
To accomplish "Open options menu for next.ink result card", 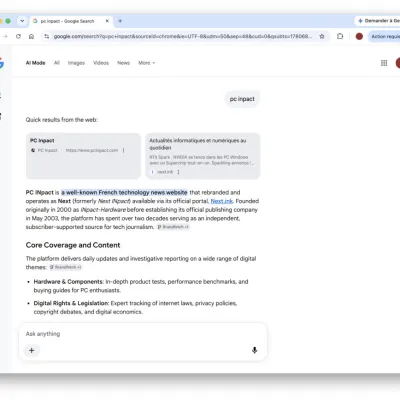I will 178,172.
